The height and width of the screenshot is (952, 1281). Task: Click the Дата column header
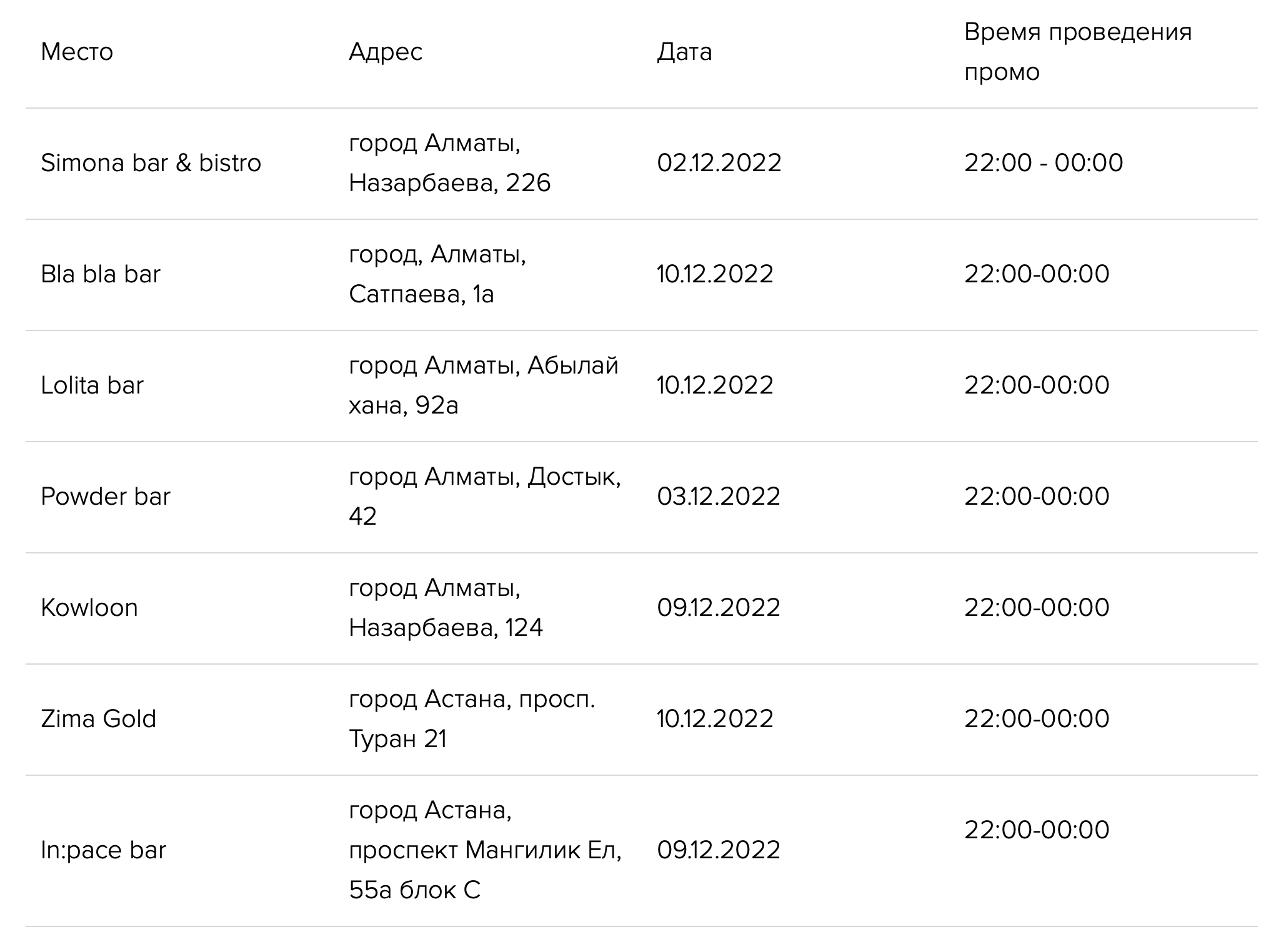(x=684, y=52)
